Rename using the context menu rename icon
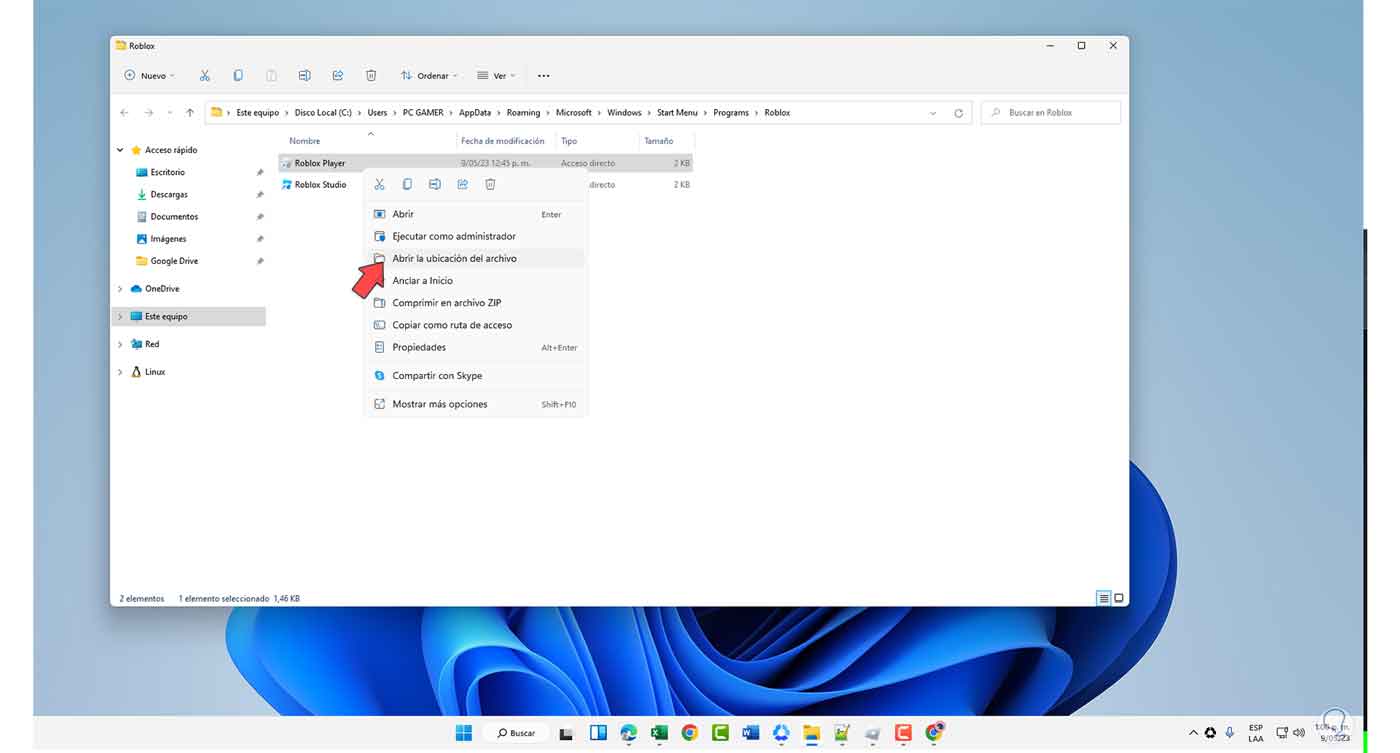Screen dimensions: 1400x753 click(x=435, y=184)
